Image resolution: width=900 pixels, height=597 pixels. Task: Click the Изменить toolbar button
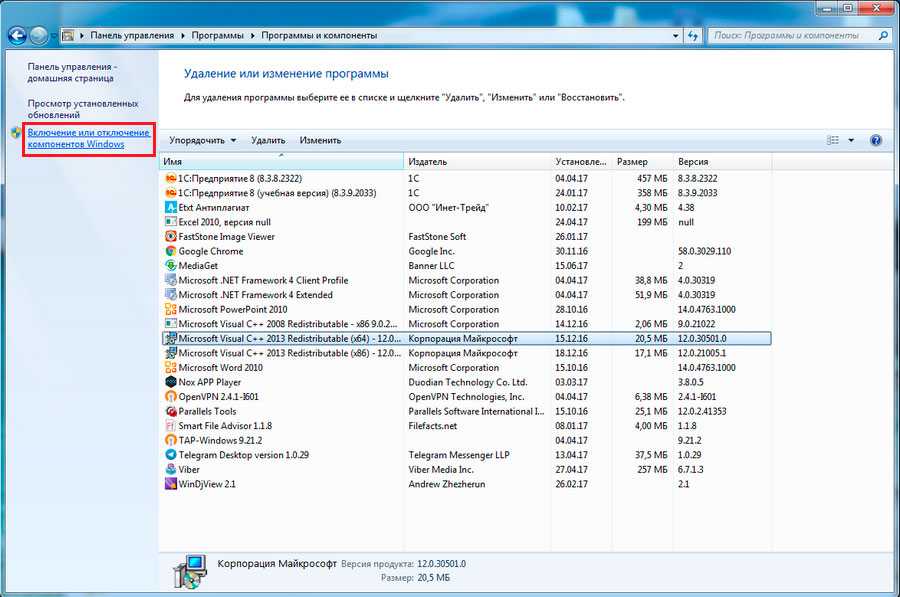point(320,141)
